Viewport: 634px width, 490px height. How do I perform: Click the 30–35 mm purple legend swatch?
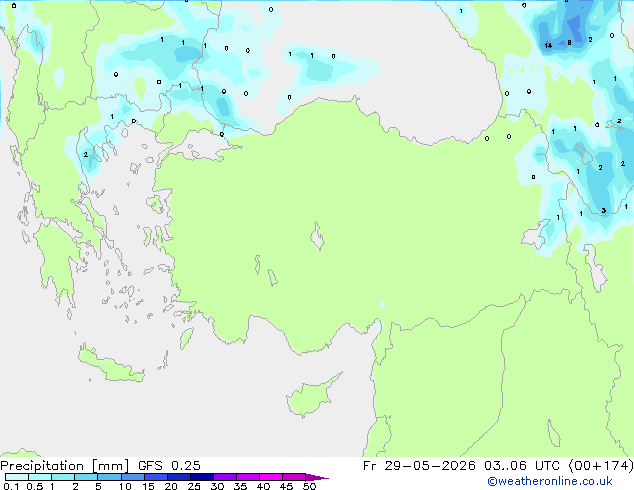pyautogui.click(x=225, y=477)
